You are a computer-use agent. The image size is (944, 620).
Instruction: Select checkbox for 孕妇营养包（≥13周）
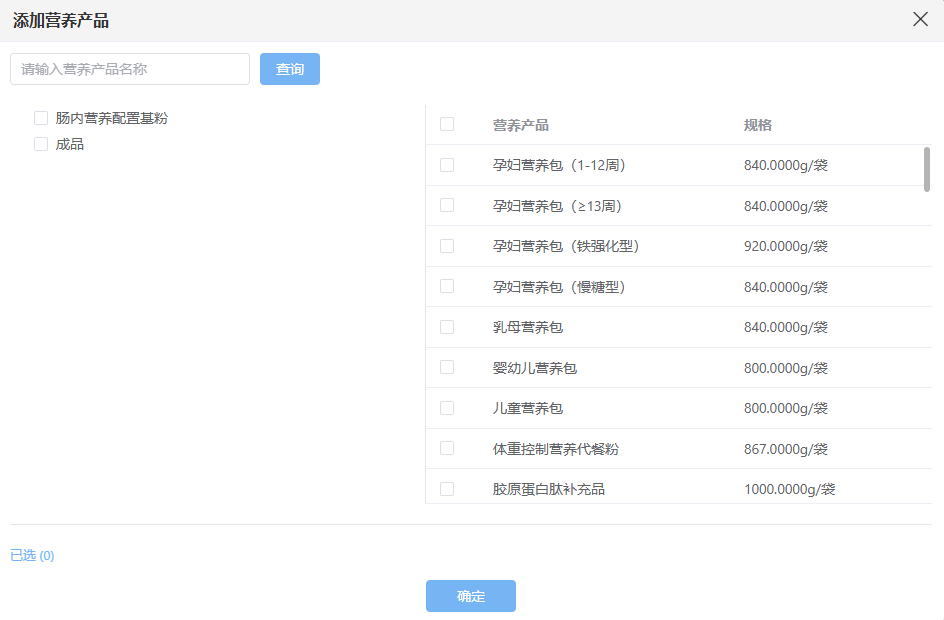[x=447, y=205]
